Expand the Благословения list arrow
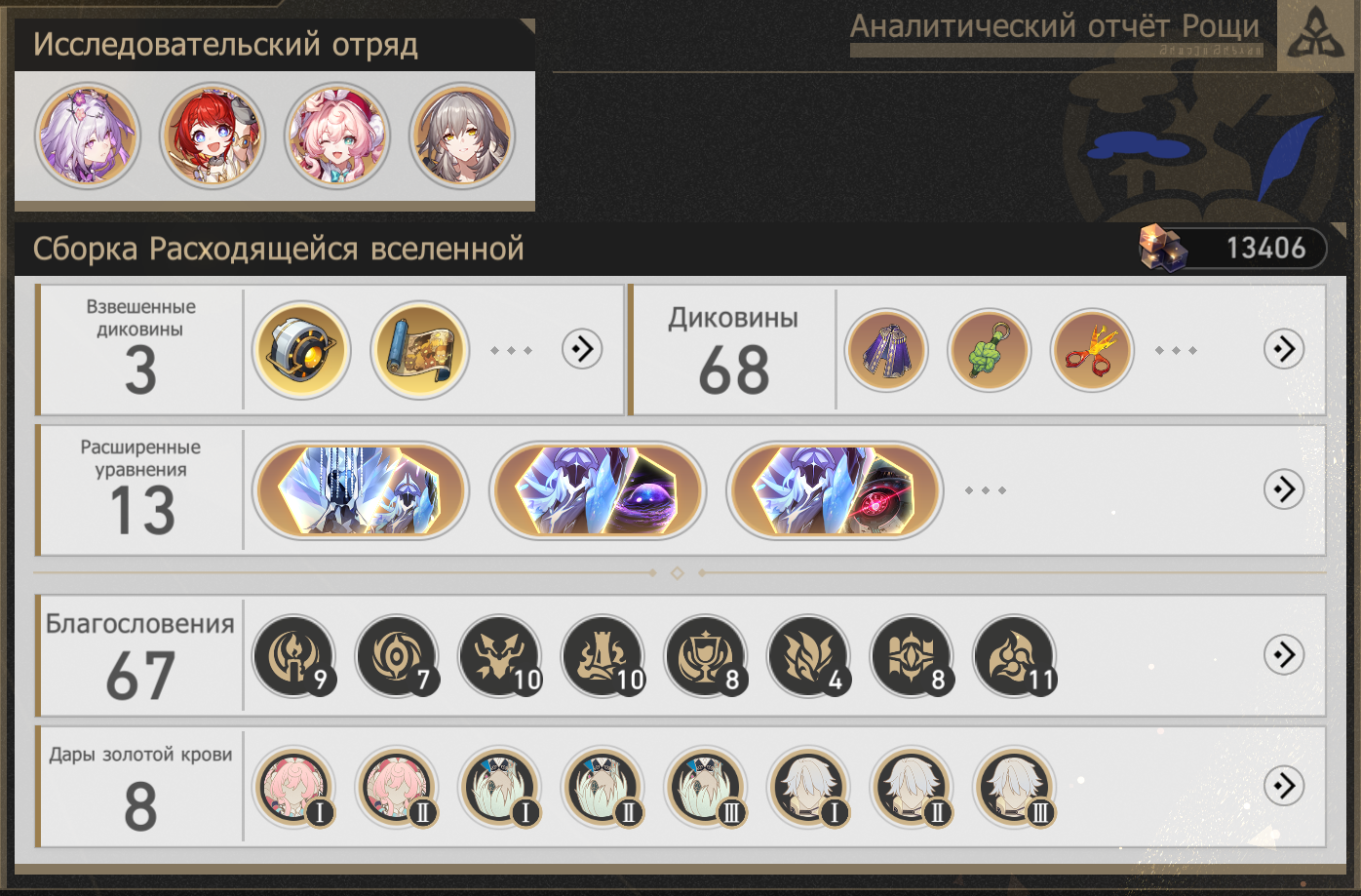This screenshot has height=896, width=1361. [1284, 654]
